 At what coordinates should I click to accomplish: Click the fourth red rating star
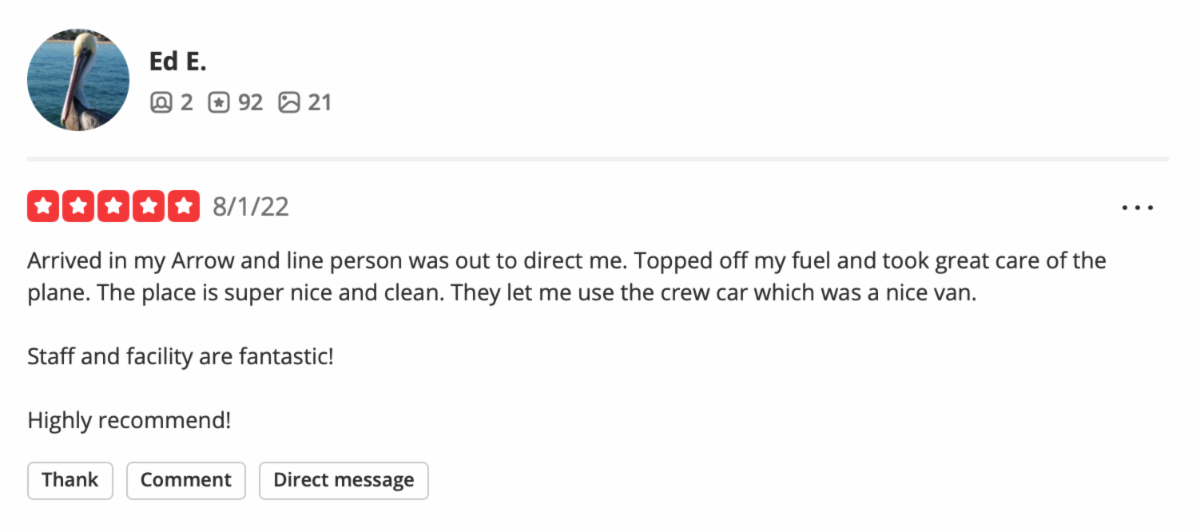(x=148, y=207)
